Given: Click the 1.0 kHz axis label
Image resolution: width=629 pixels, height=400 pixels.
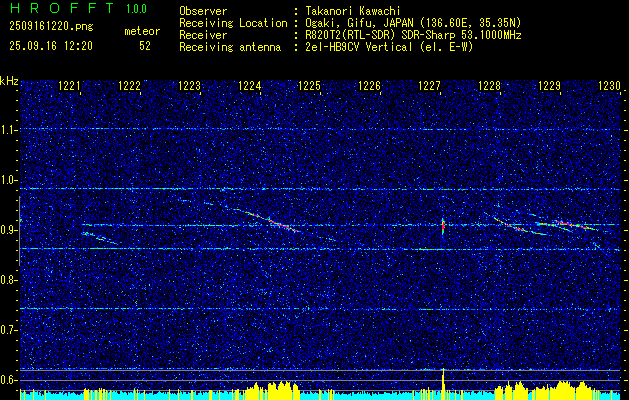Looking at the screenshot, I should coord(8,181).
